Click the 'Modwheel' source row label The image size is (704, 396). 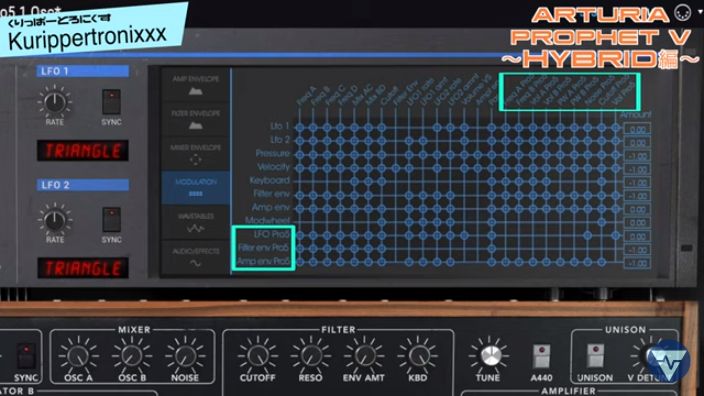[x=268, y=220]
